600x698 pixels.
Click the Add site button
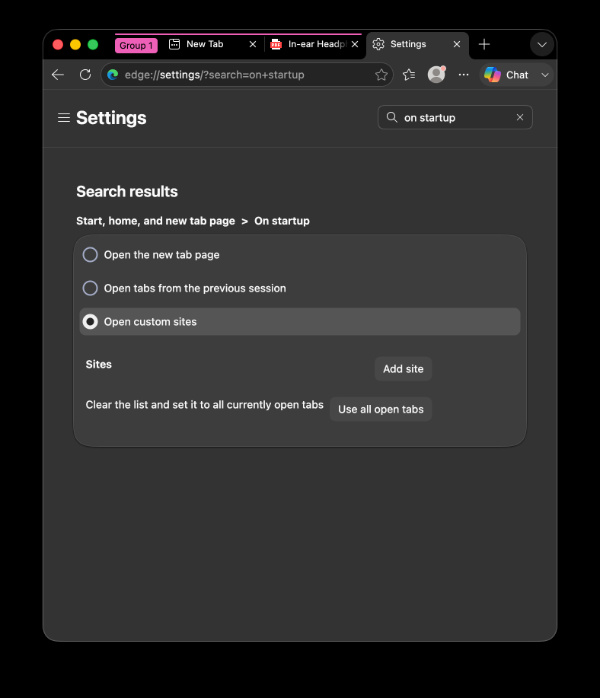(x=403, y=369)
